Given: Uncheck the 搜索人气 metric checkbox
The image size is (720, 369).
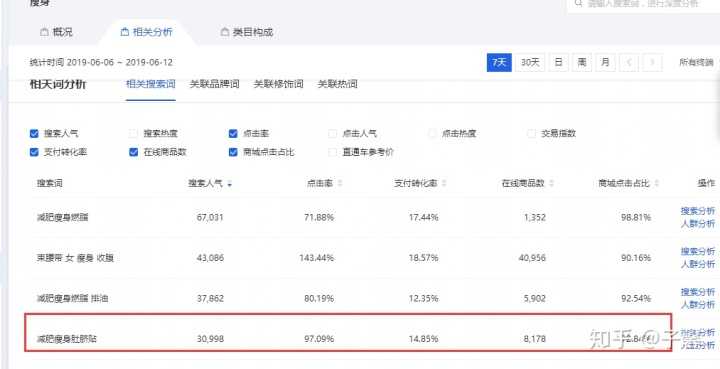Looking at the screenshot, I should [34, 134].
